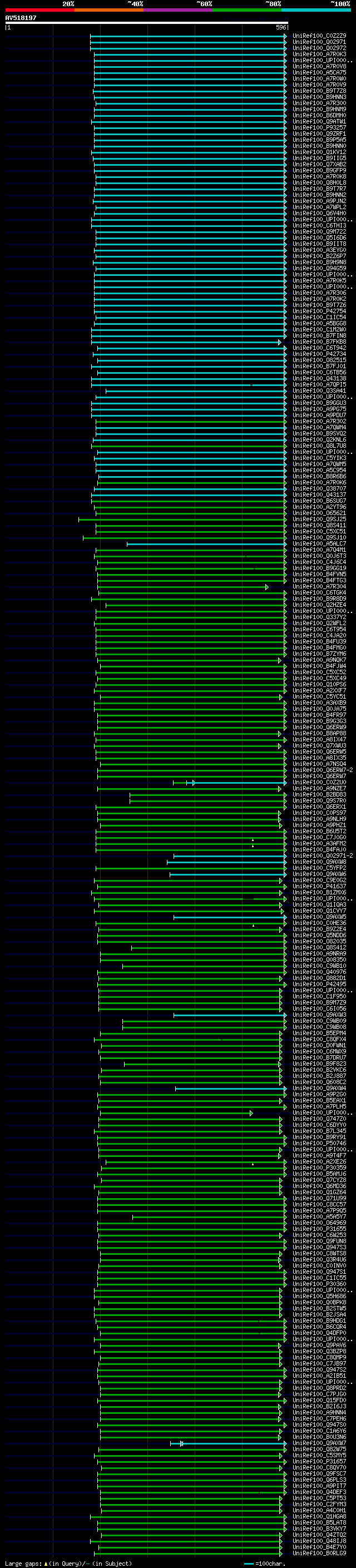The image size is (356, 1568).
Task: Click the yellow large-gap triangle in legend
Action: [46, 1564]
